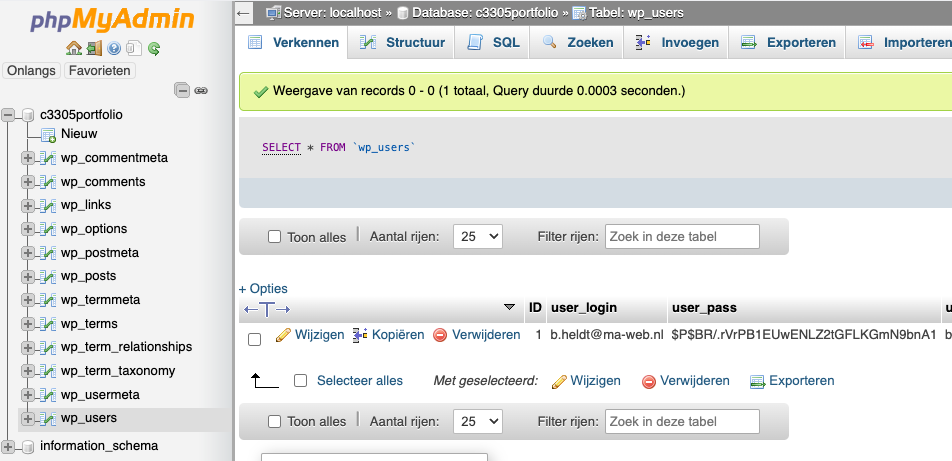Click the Selecteer alles link
This screenshot has width=952, height=461.
click(x=360, y=381)
